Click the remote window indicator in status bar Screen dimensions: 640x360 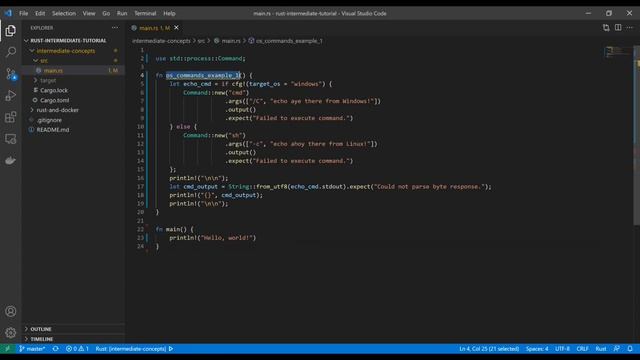pos(7,349)
